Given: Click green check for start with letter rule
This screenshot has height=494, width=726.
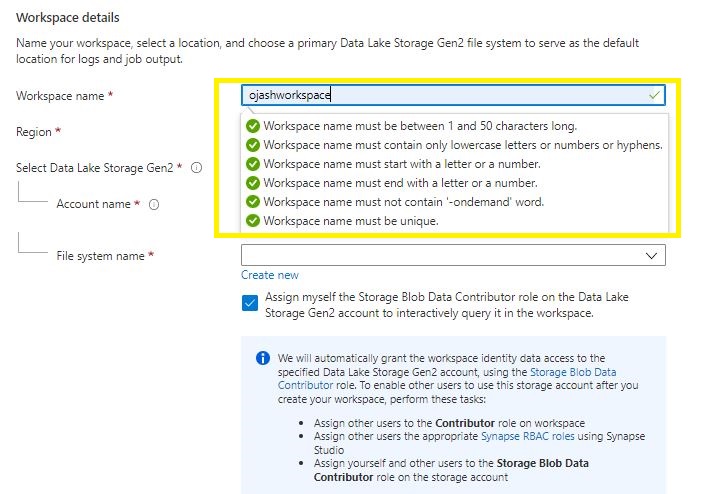Looking at the screenshot, I should coord(253,164).
